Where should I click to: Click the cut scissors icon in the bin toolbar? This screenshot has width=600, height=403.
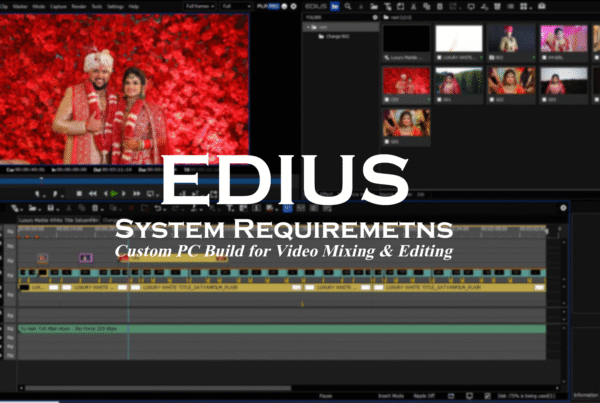[x=413, y=7]
